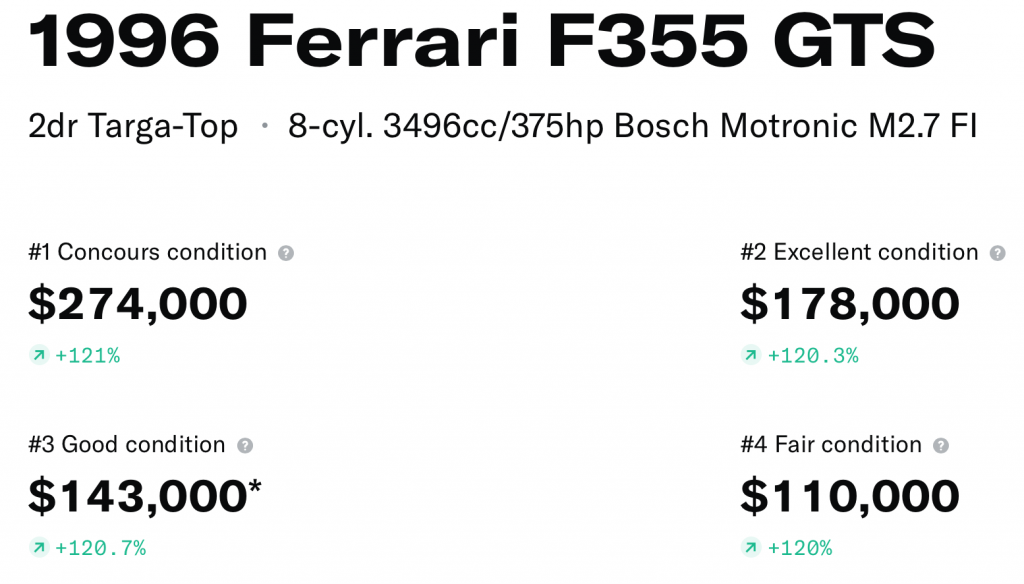Click the +120.3% change percentage

(x=813, y=356)
